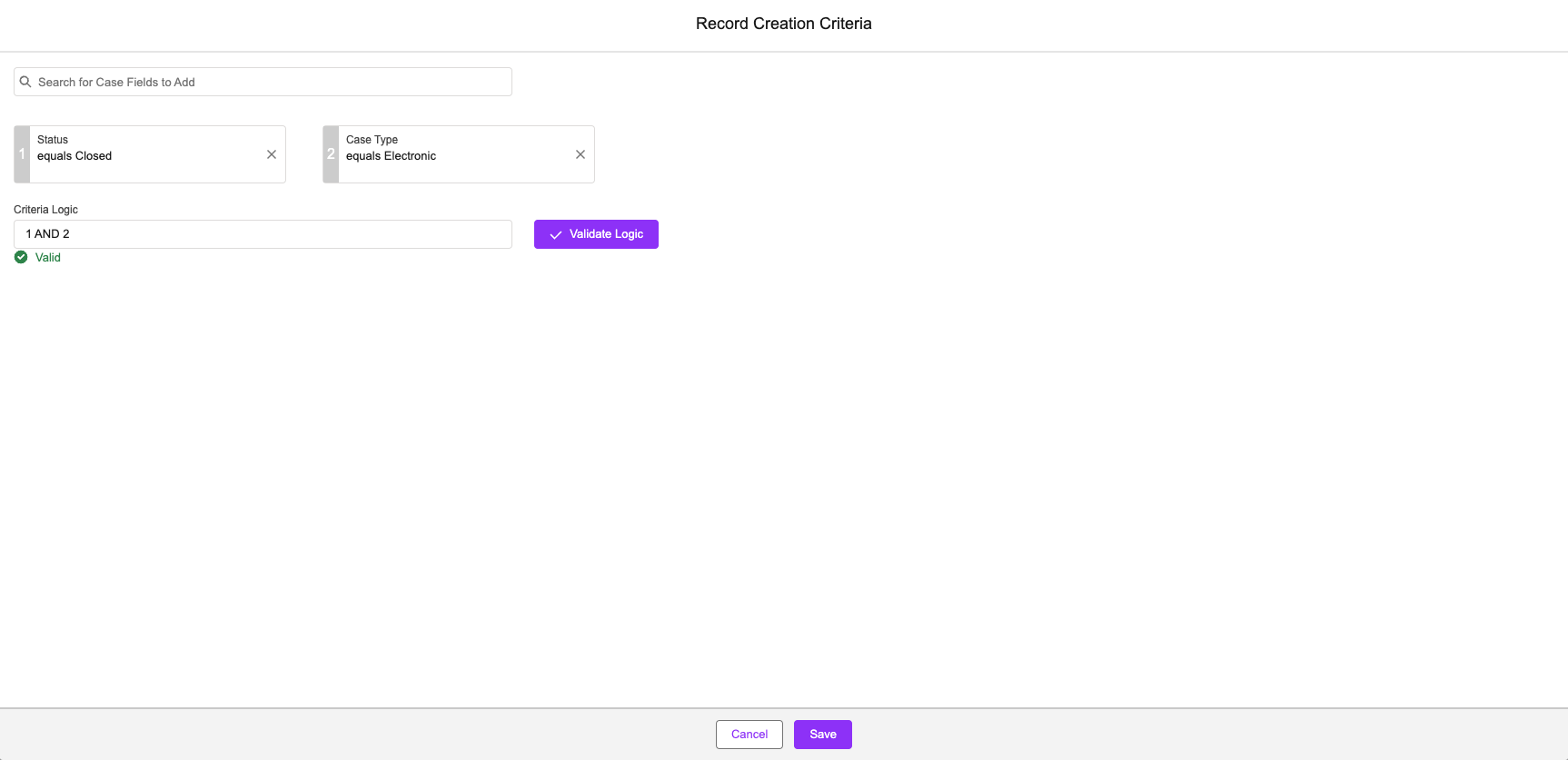Click the 'equals Electronic' text
This screenshot has width=1568, height=760.
(391, 156)
